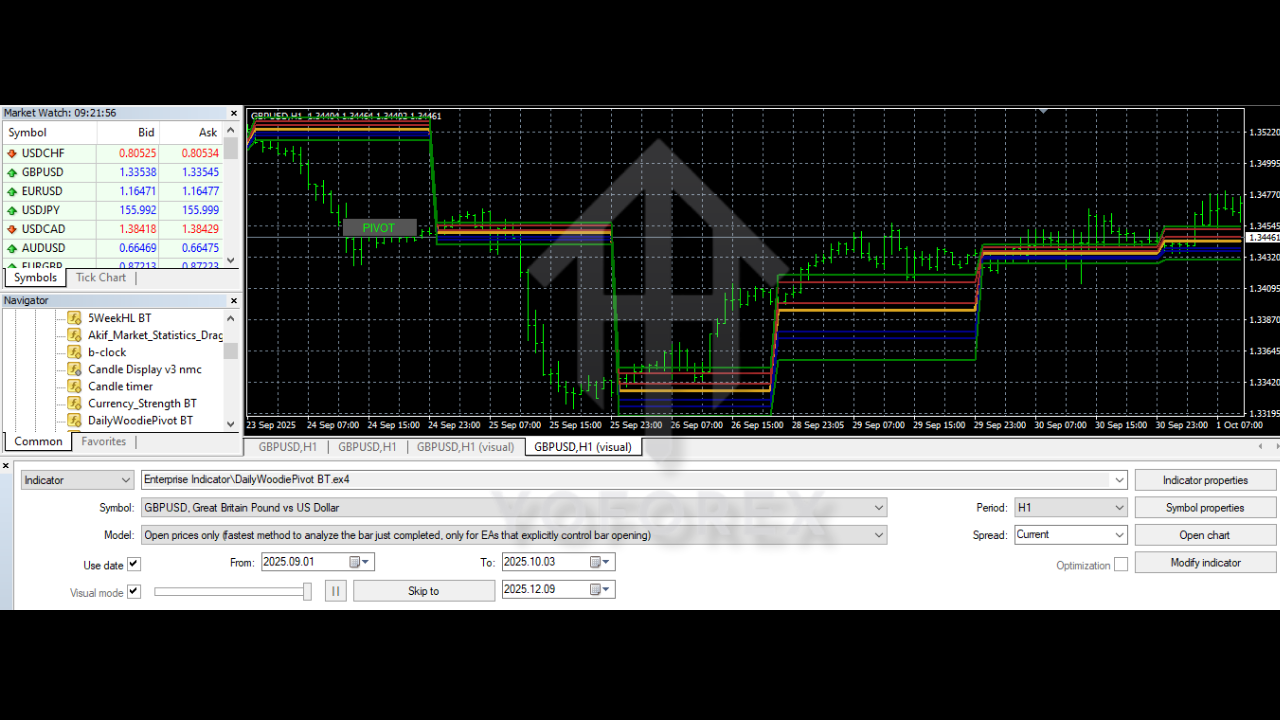
Task: Open the Favorites tab in Navigator
Action: point(103,441)
